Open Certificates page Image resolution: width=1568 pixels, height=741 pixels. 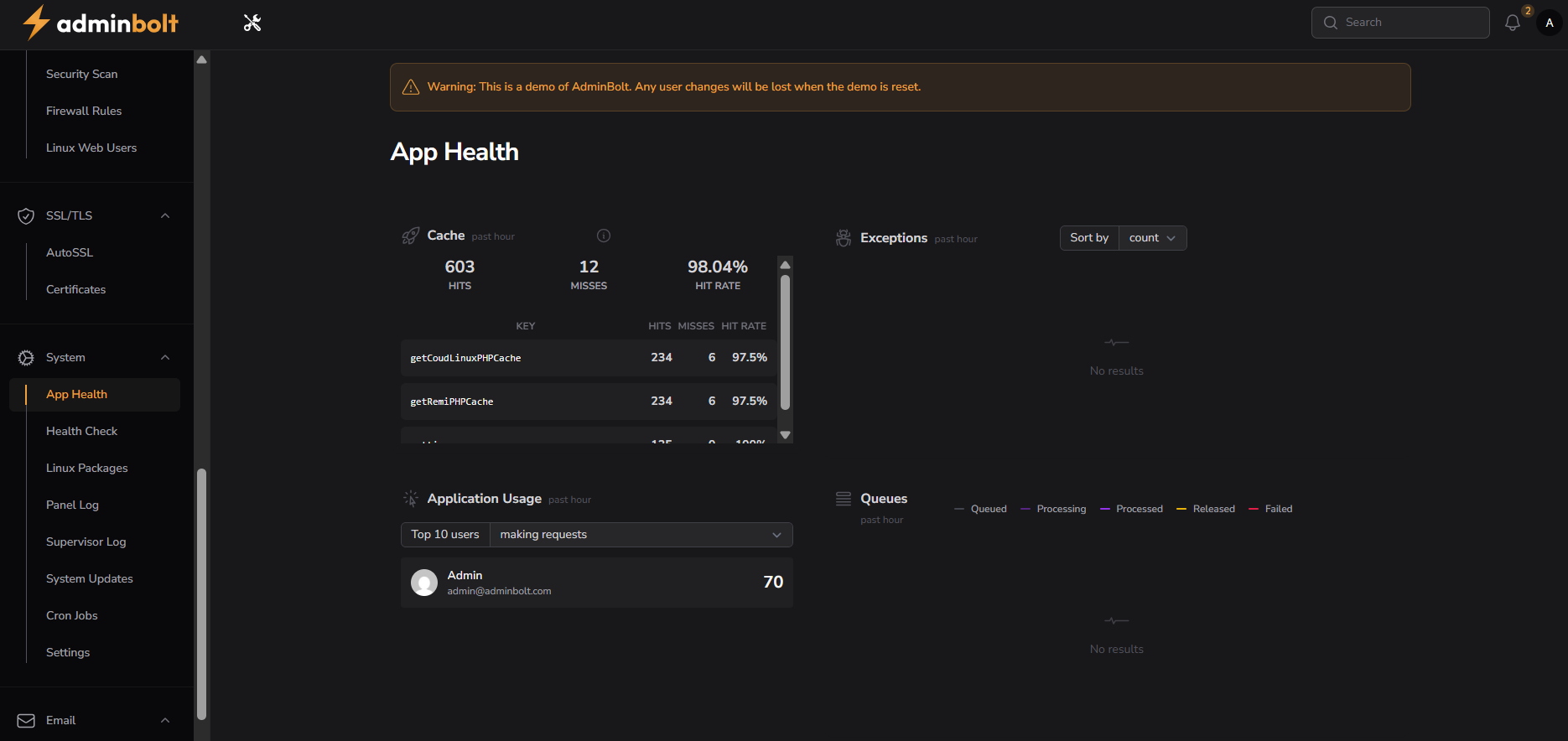tap(75, 289)
